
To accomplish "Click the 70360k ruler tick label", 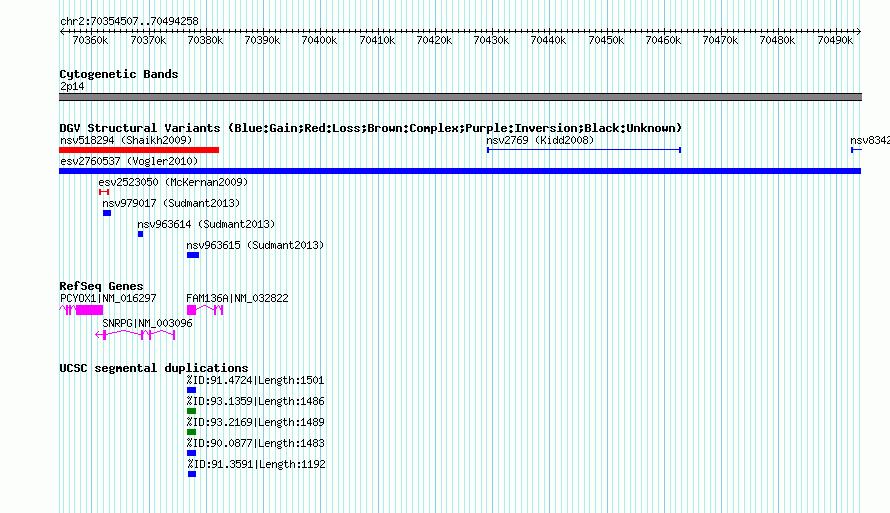I will click(90, 40).
